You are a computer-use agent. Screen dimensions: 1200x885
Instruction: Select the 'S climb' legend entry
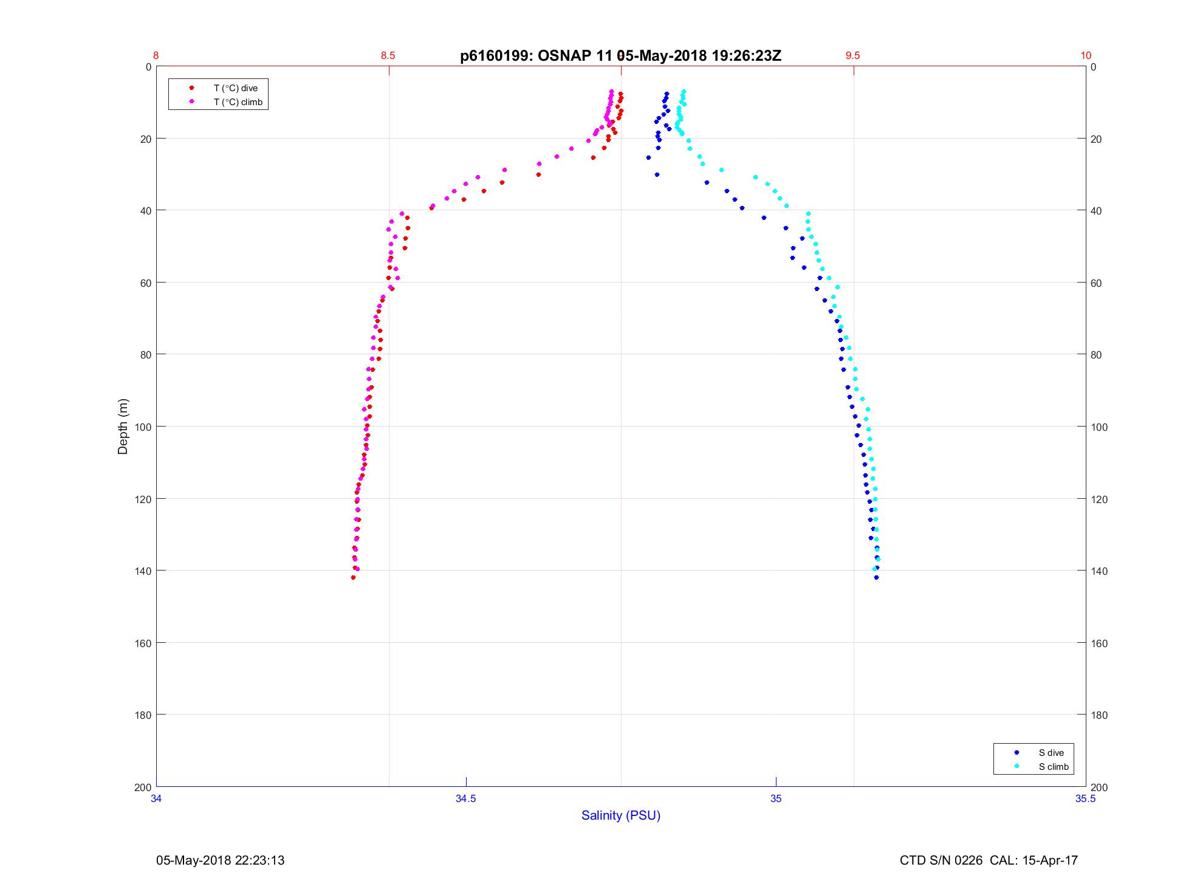(x=1054, y=766)
